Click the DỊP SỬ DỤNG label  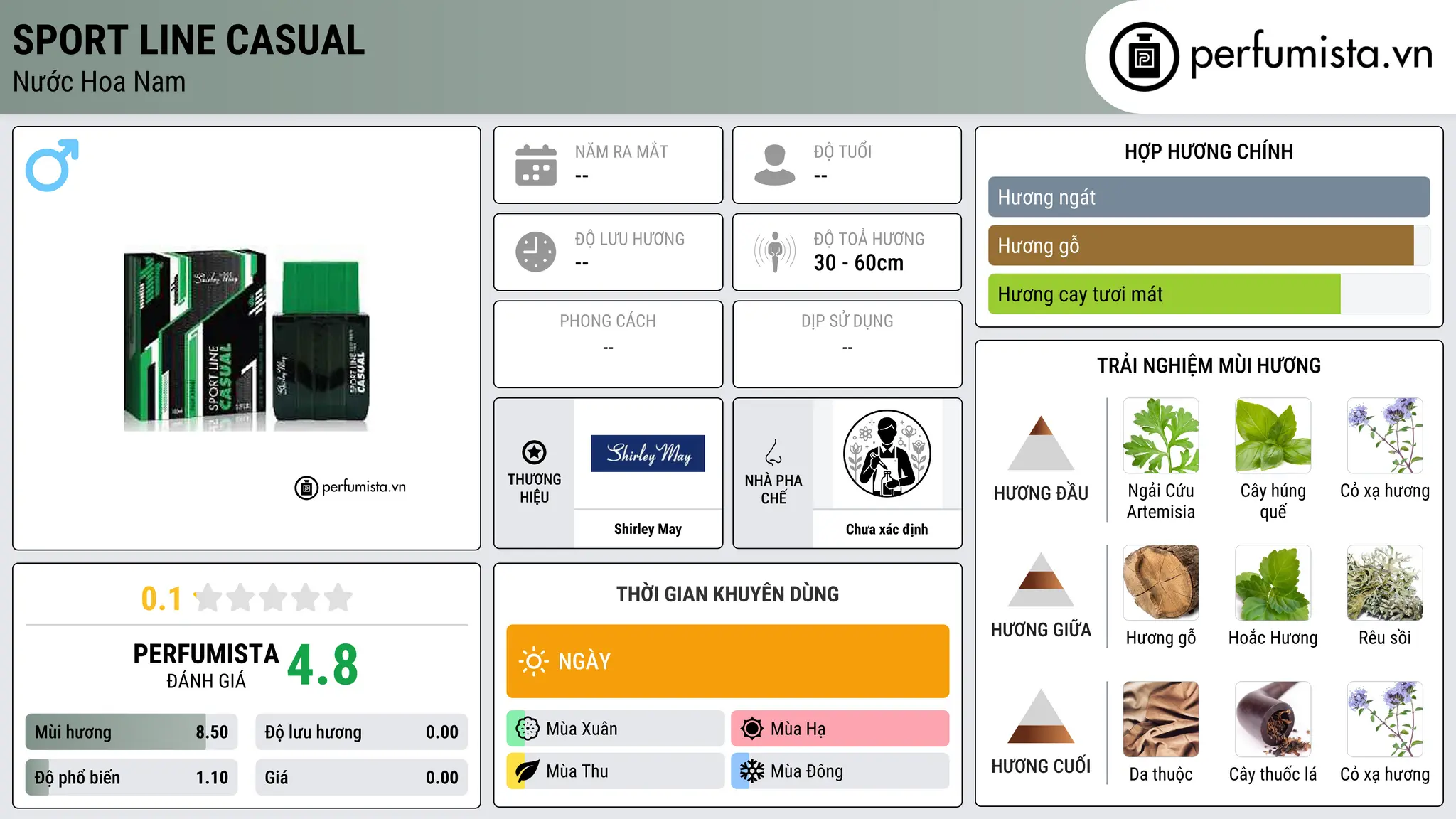[847, 321]
